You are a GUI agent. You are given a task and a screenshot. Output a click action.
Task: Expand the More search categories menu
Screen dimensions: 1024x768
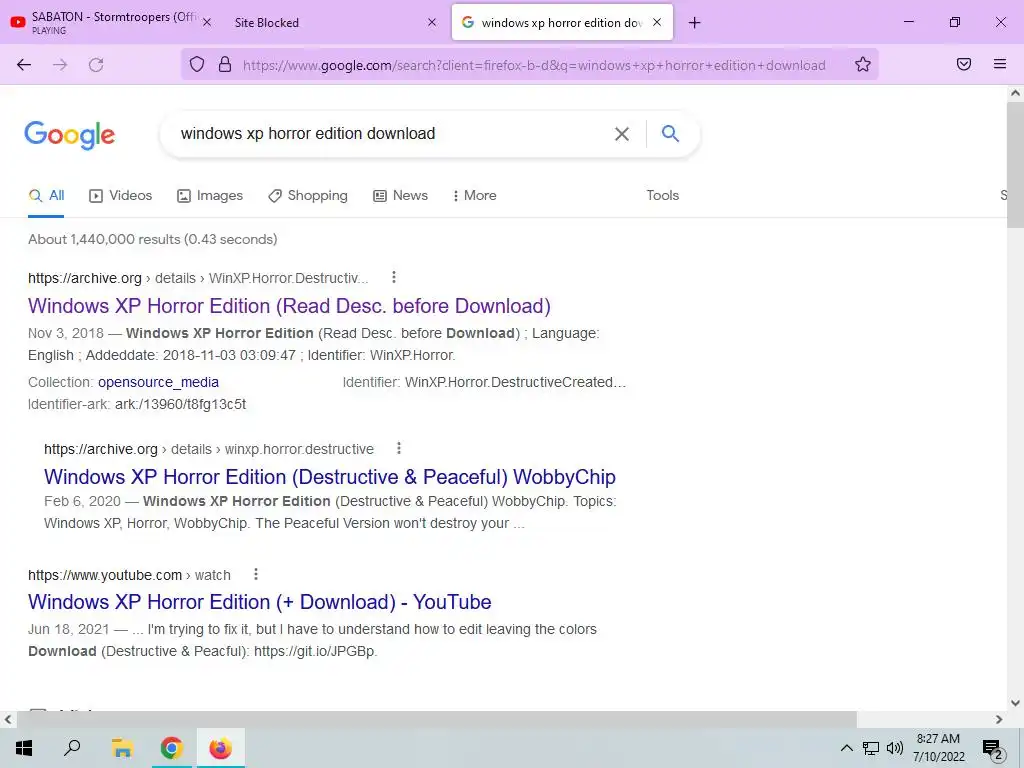[x=475, y=195]
